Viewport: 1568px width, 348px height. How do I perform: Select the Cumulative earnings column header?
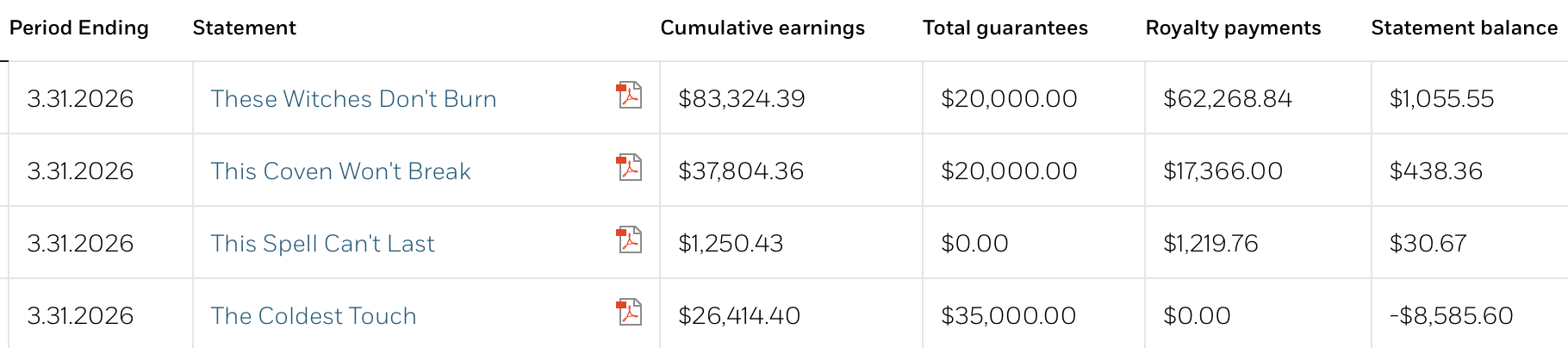(762, 28)
